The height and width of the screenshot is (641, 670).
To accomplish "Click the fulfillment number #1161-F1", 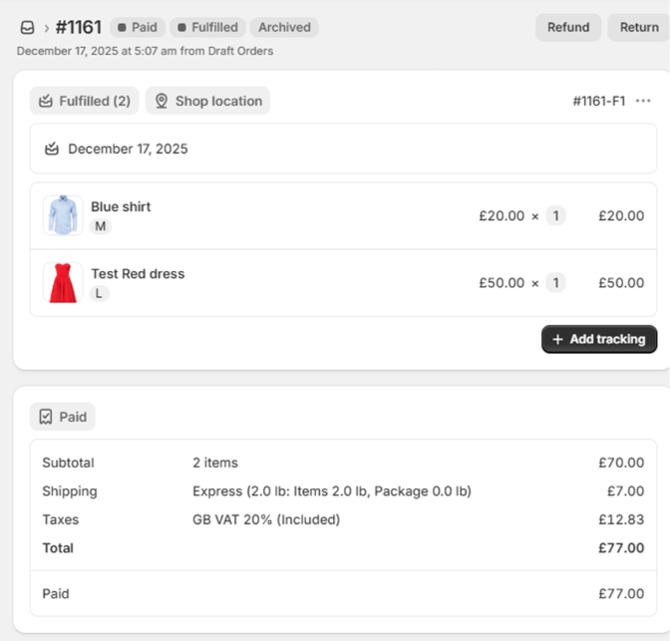I will 599,101.
